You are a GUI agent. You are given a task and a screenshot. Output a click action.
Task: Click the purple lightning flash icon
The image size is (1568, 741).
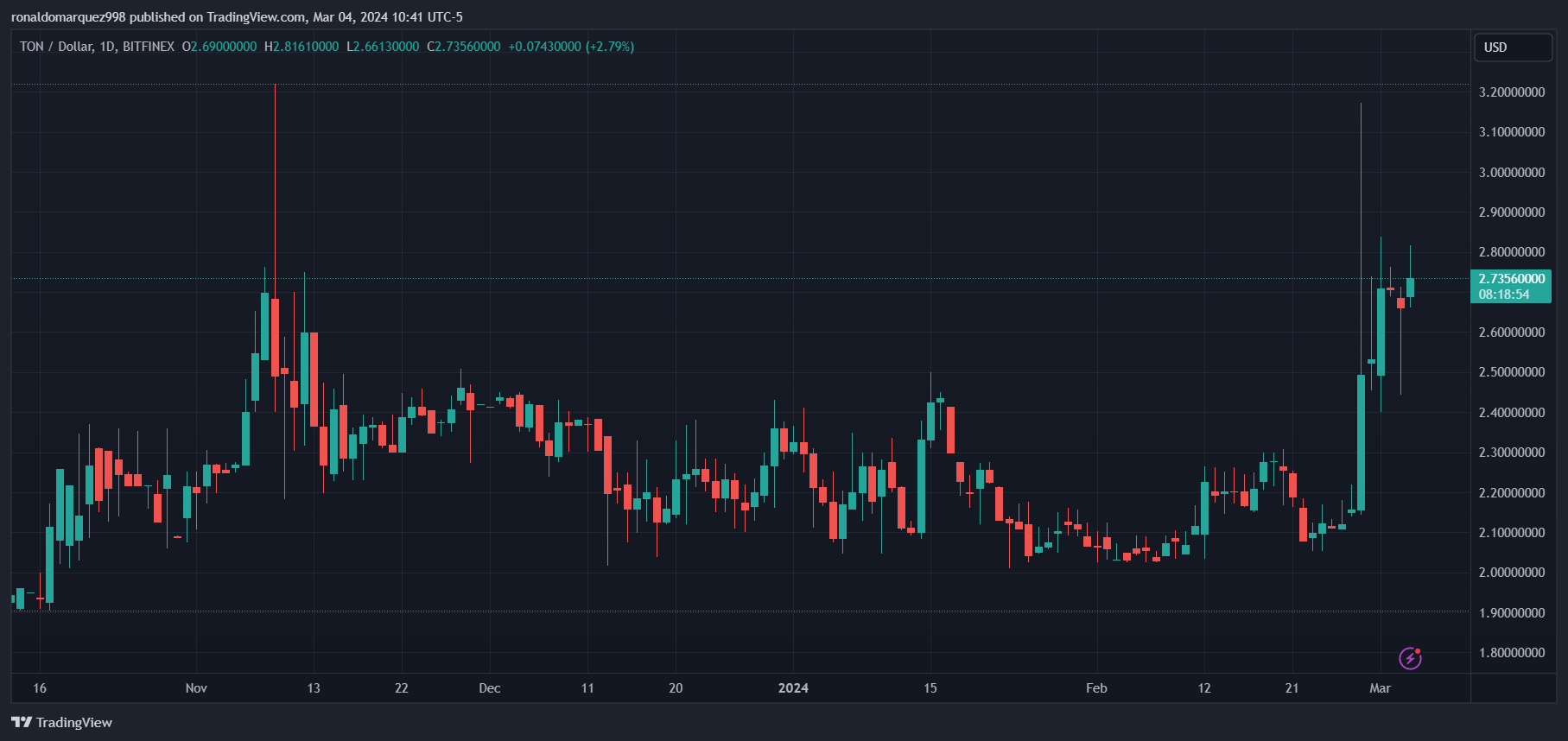[1410, 659]
